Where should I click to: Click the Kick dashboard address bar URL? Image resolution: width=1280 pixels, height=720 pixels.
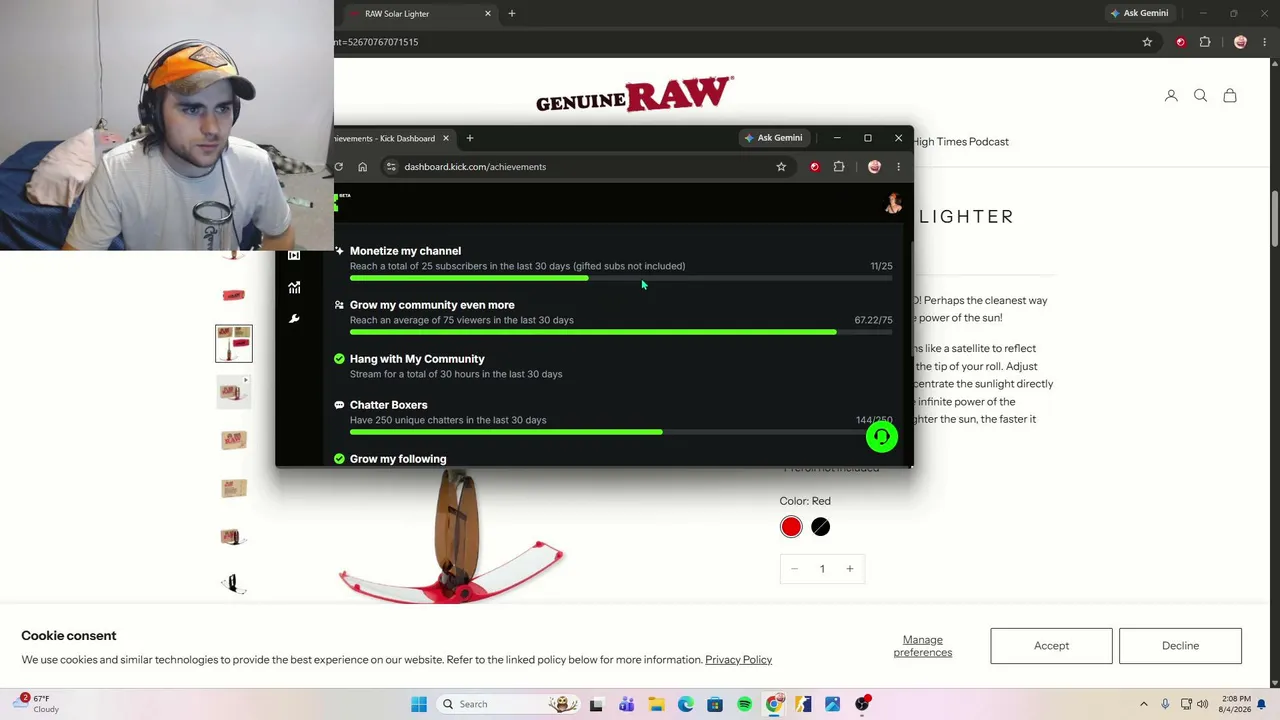[x=475, y=167]
